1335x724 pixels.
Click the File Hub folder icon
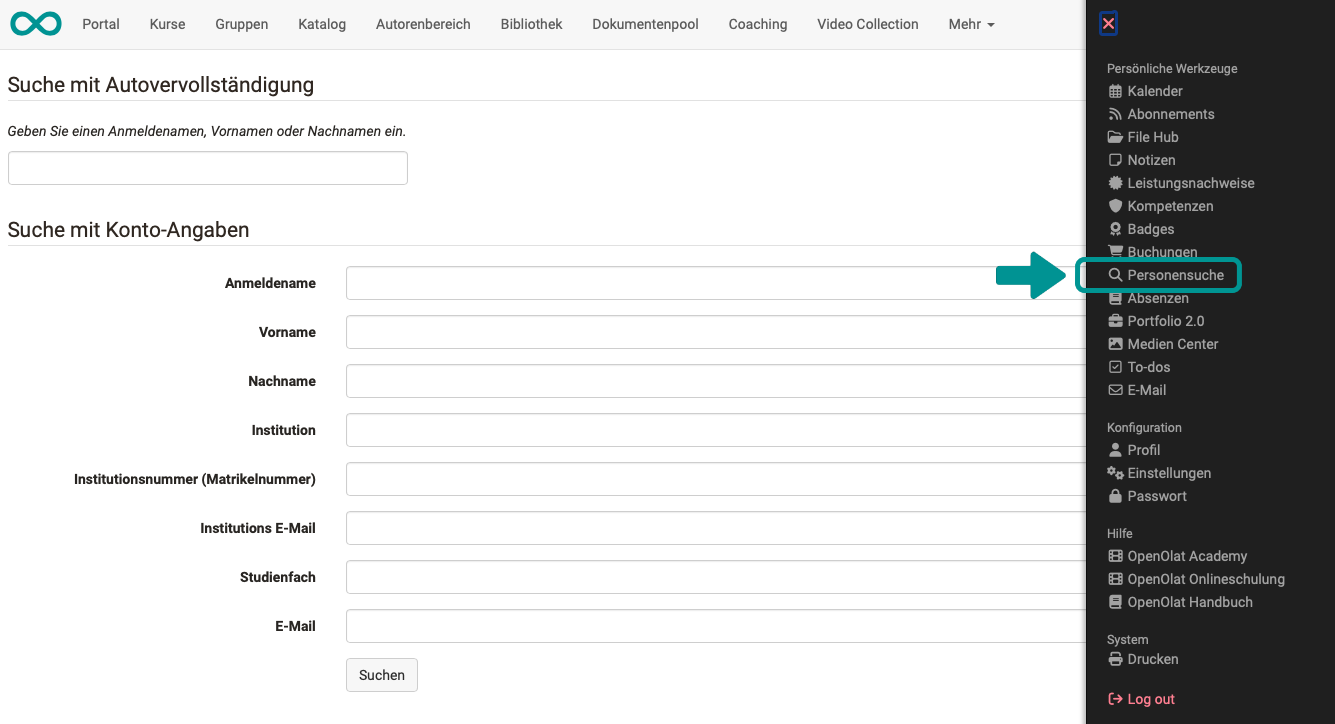(x=1115, y=137)
